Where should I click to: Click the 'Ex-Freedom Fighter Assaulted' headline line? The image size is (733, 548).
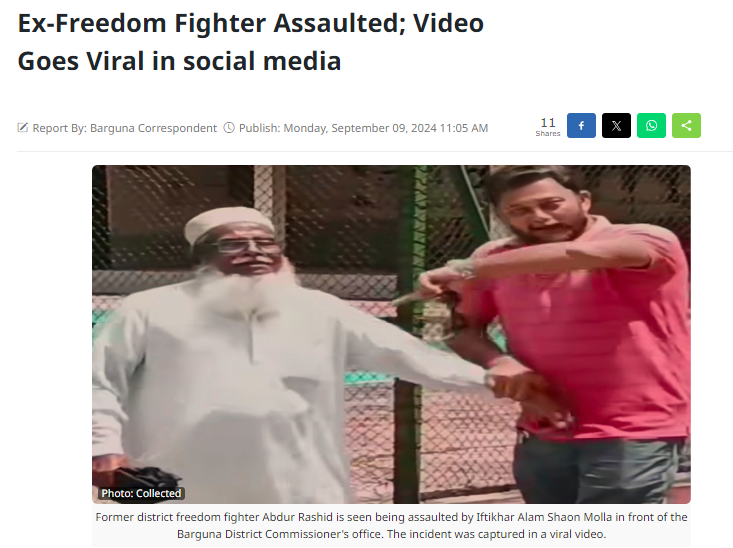(x=251, y=23)
